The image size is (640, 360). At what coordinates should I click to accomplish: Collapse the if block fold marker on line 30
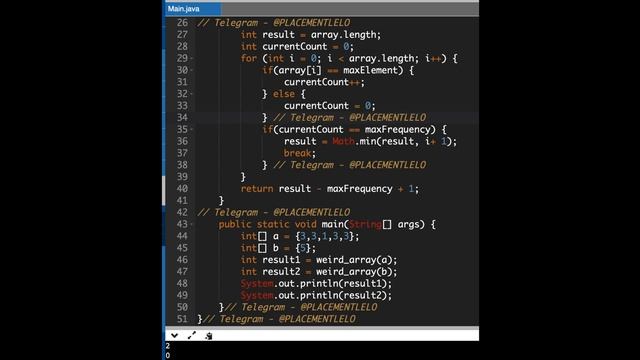[x=192, y=71]
